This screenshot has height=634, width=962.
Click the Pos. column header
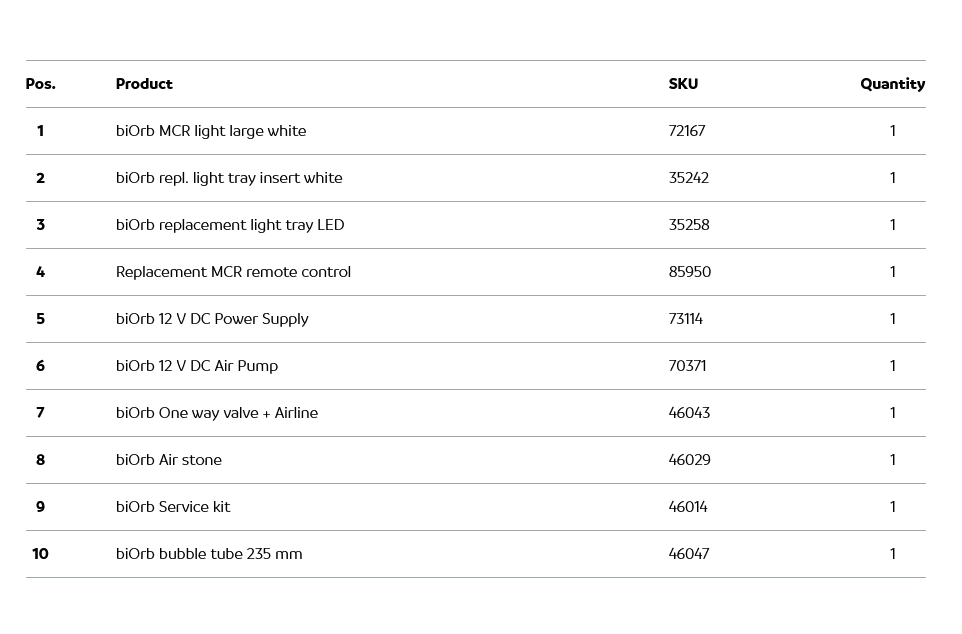coord(40,84)
